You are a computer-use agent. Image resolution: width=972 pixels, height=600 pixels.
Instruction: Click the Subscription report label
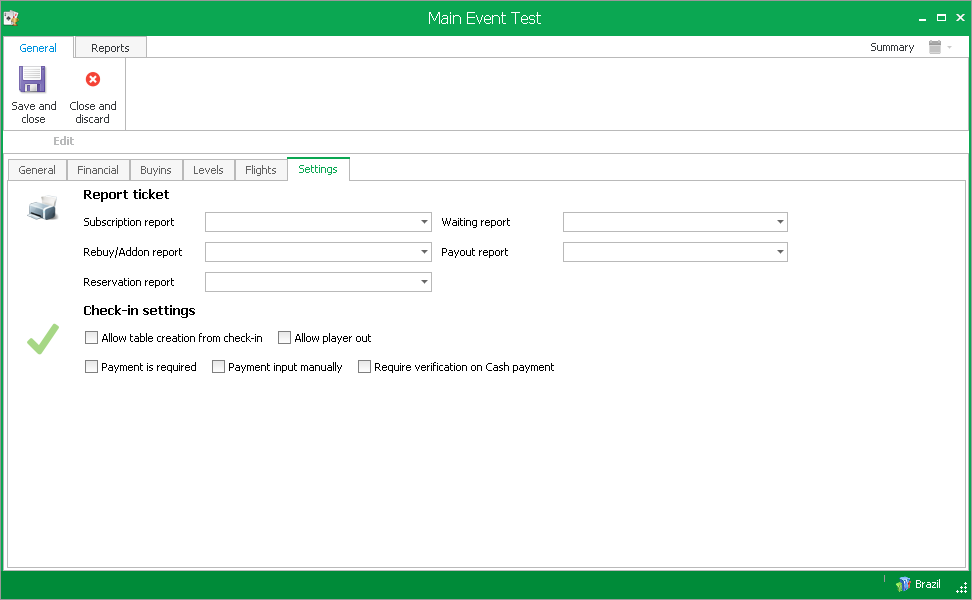(129, 222)
